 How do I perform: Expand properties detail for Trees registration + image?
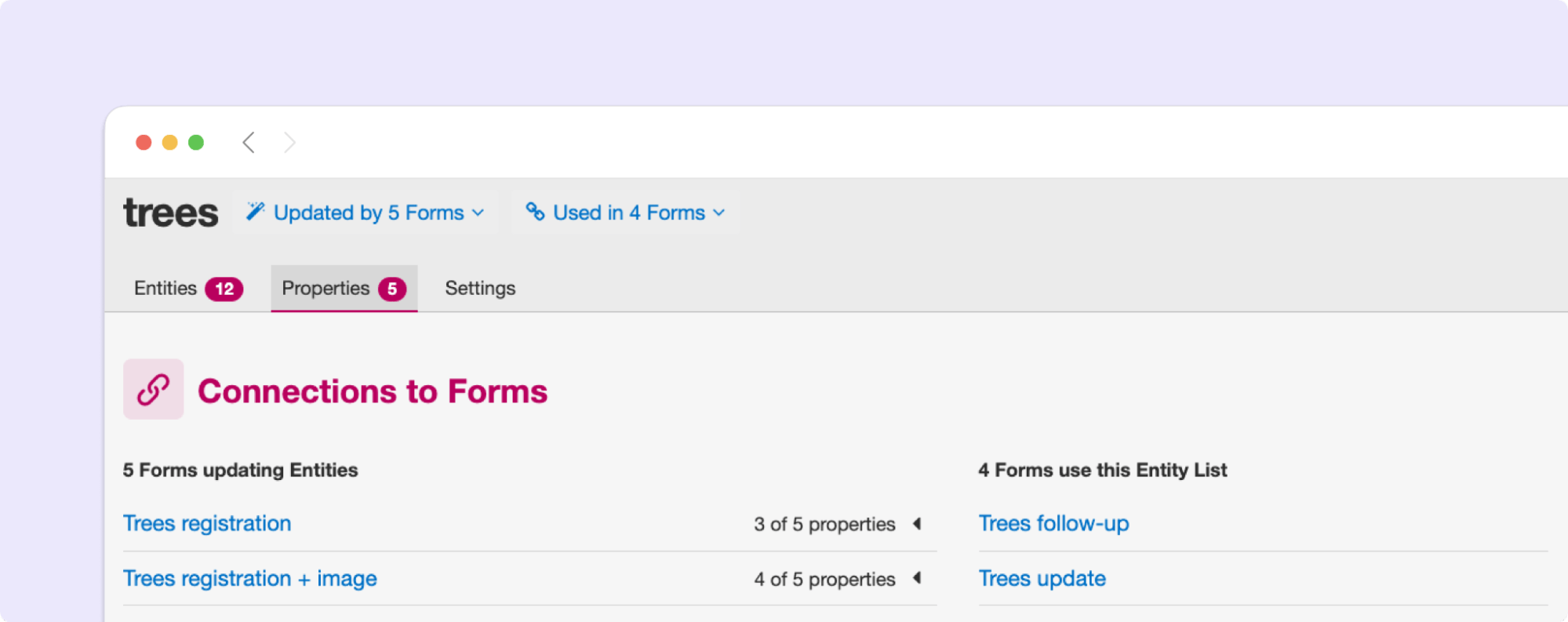click(919, 579)
